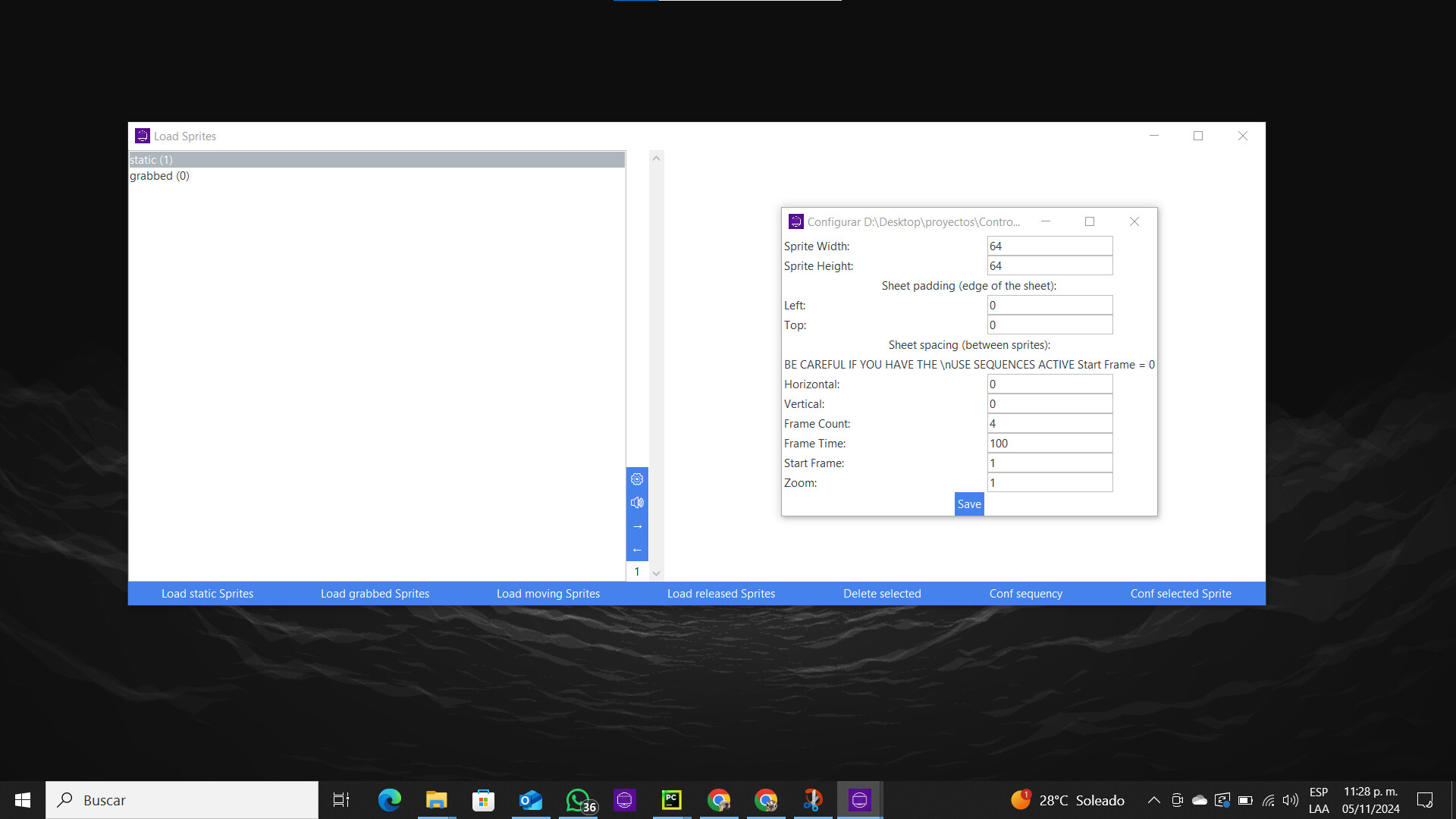Viewport: 1456px width, 819px height.
Task: Click Conf selected Sprite
Action: tap(1180, 593)
